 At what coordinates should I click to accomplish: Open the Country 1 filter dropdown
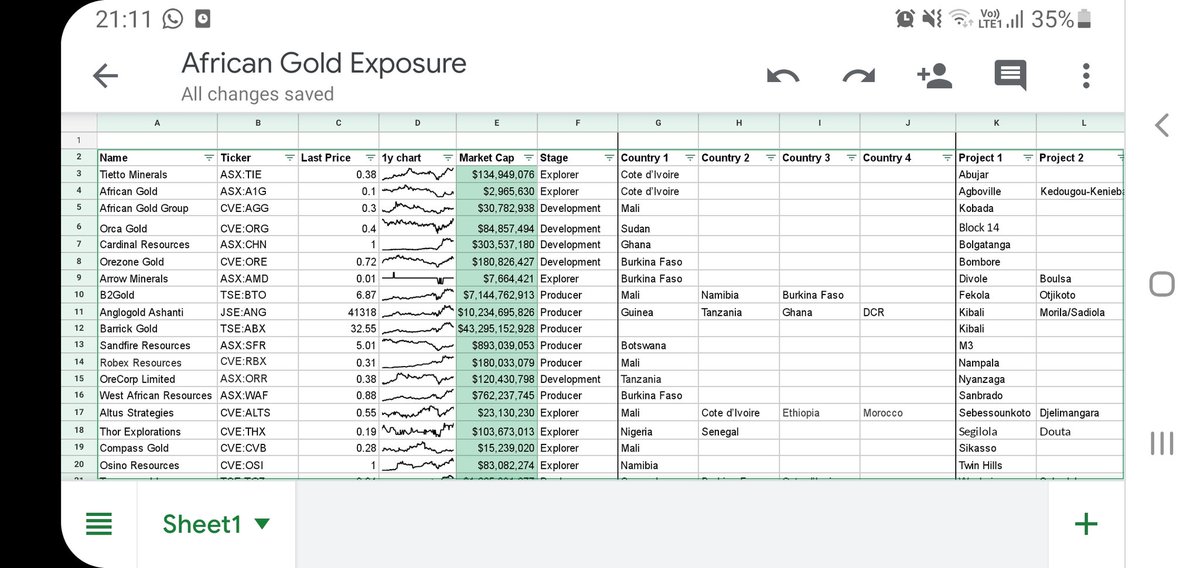[x=689, y=158]
